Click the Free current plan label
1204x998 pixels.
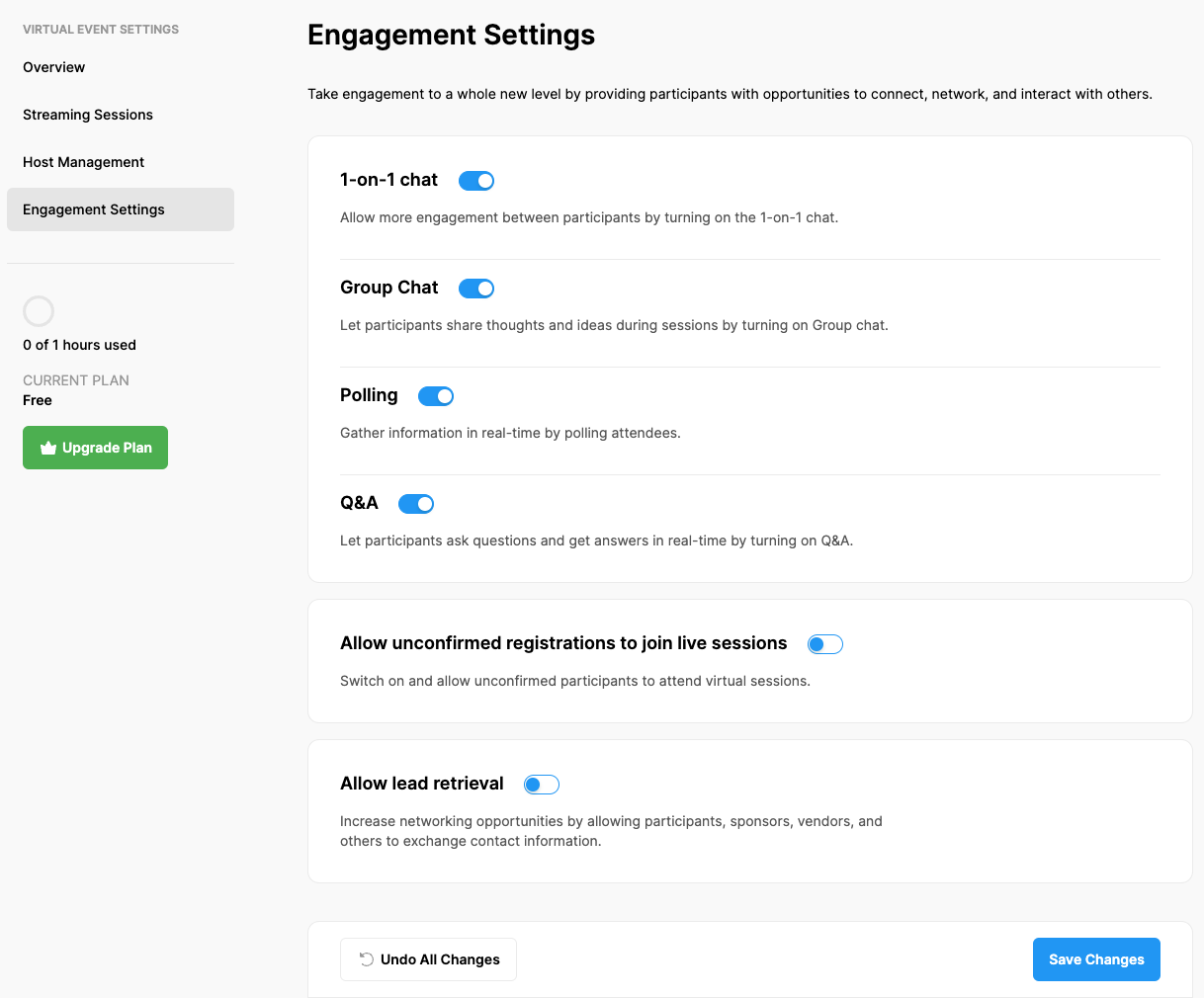(x=38, y=400)
